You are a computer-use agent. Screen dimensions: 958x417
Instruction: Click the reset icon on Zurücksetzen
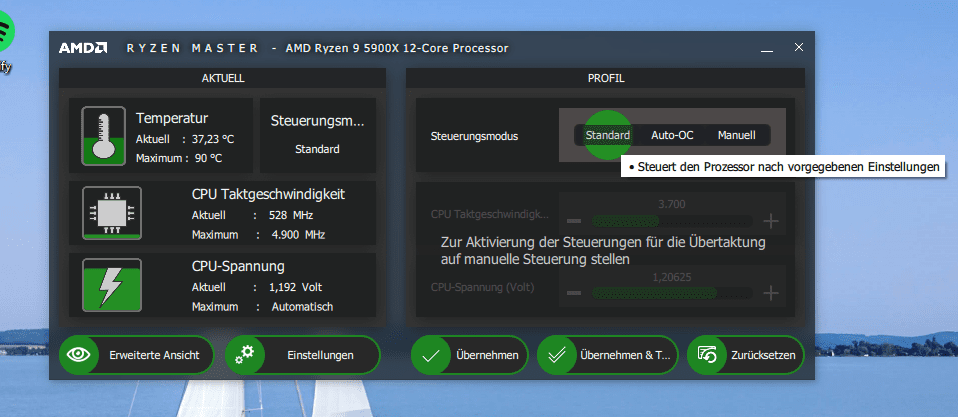707,355
